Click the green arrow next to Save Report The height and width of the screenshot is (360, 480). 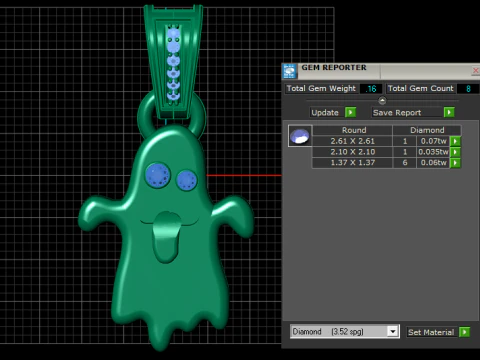click(x=449, y=112)
